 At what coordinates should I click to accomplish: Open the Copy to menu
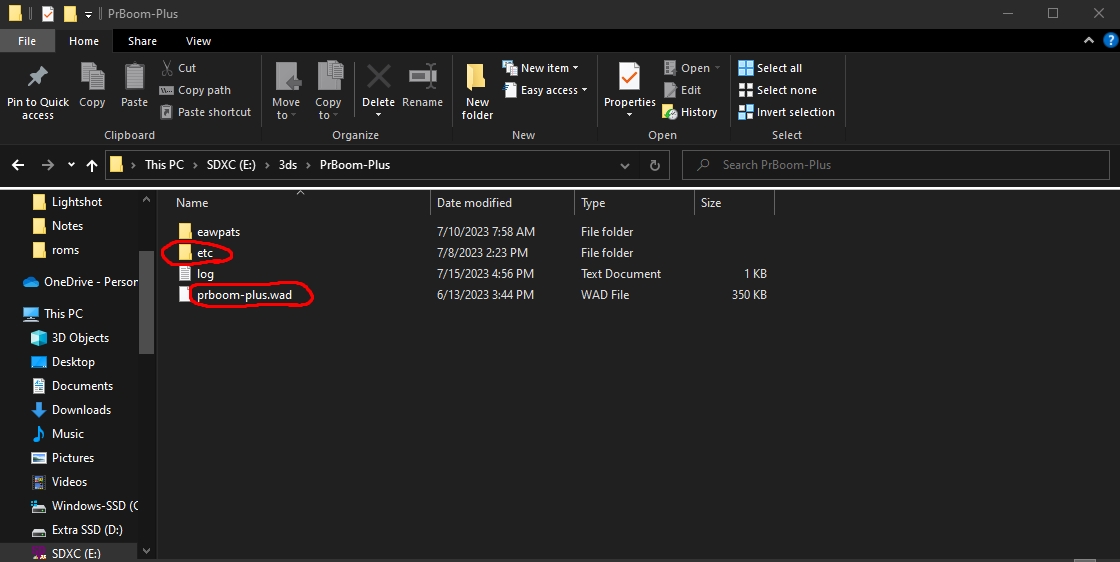tap(328, 91)
